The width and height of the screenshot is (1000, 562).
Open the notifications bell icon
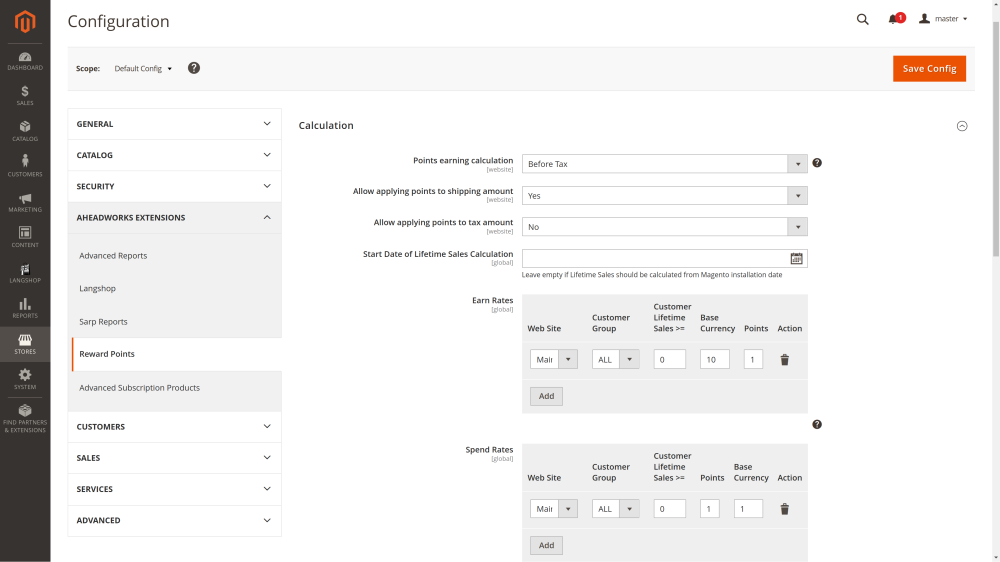[894, 19]
